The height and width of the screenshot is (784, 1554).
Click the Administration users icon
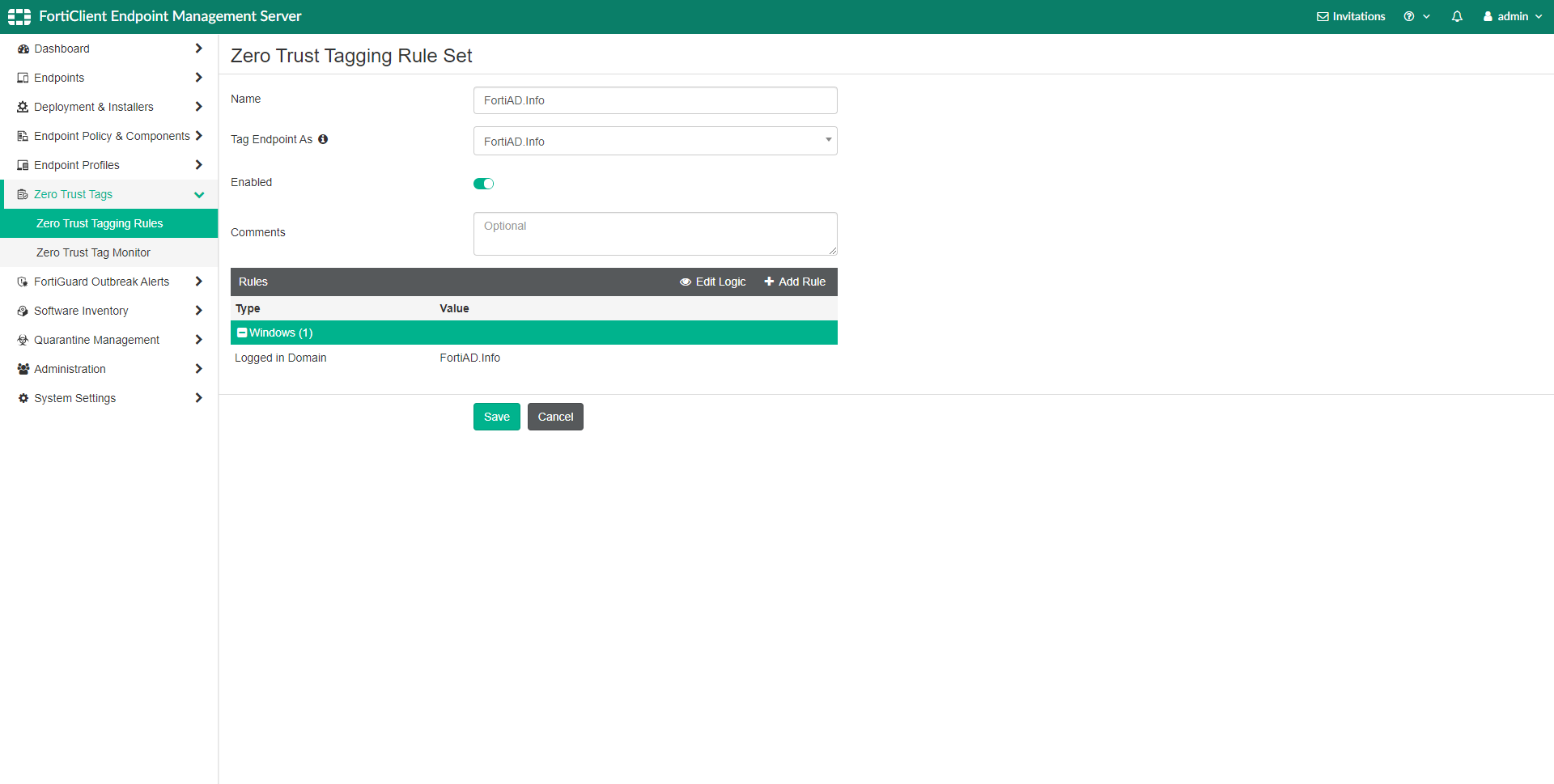click(23, 369)
